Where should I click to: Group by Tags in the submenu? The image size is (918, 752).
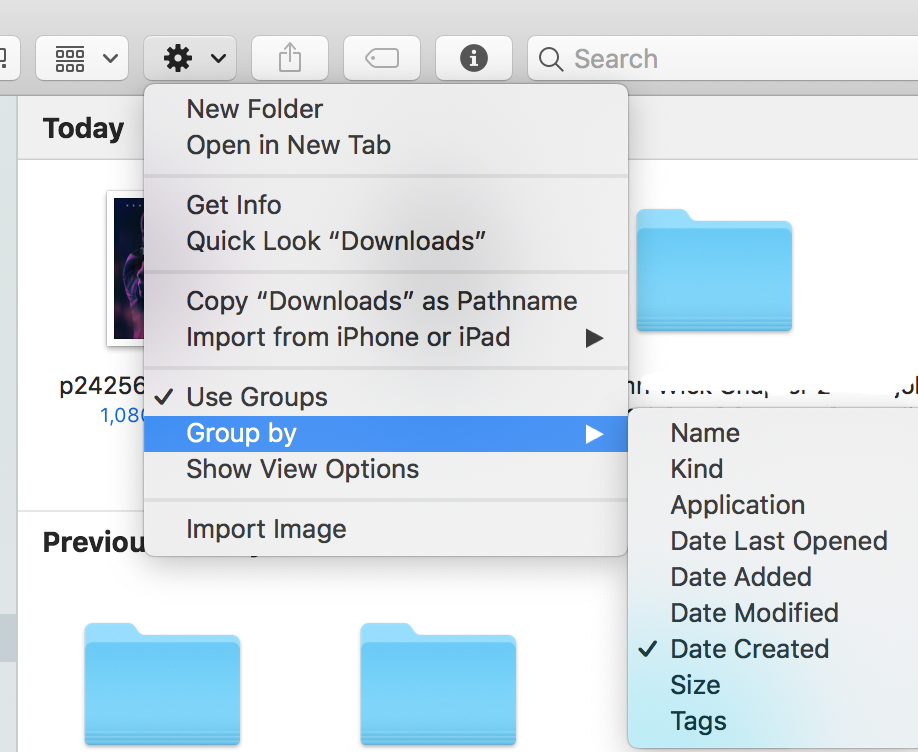coord(773,722)
